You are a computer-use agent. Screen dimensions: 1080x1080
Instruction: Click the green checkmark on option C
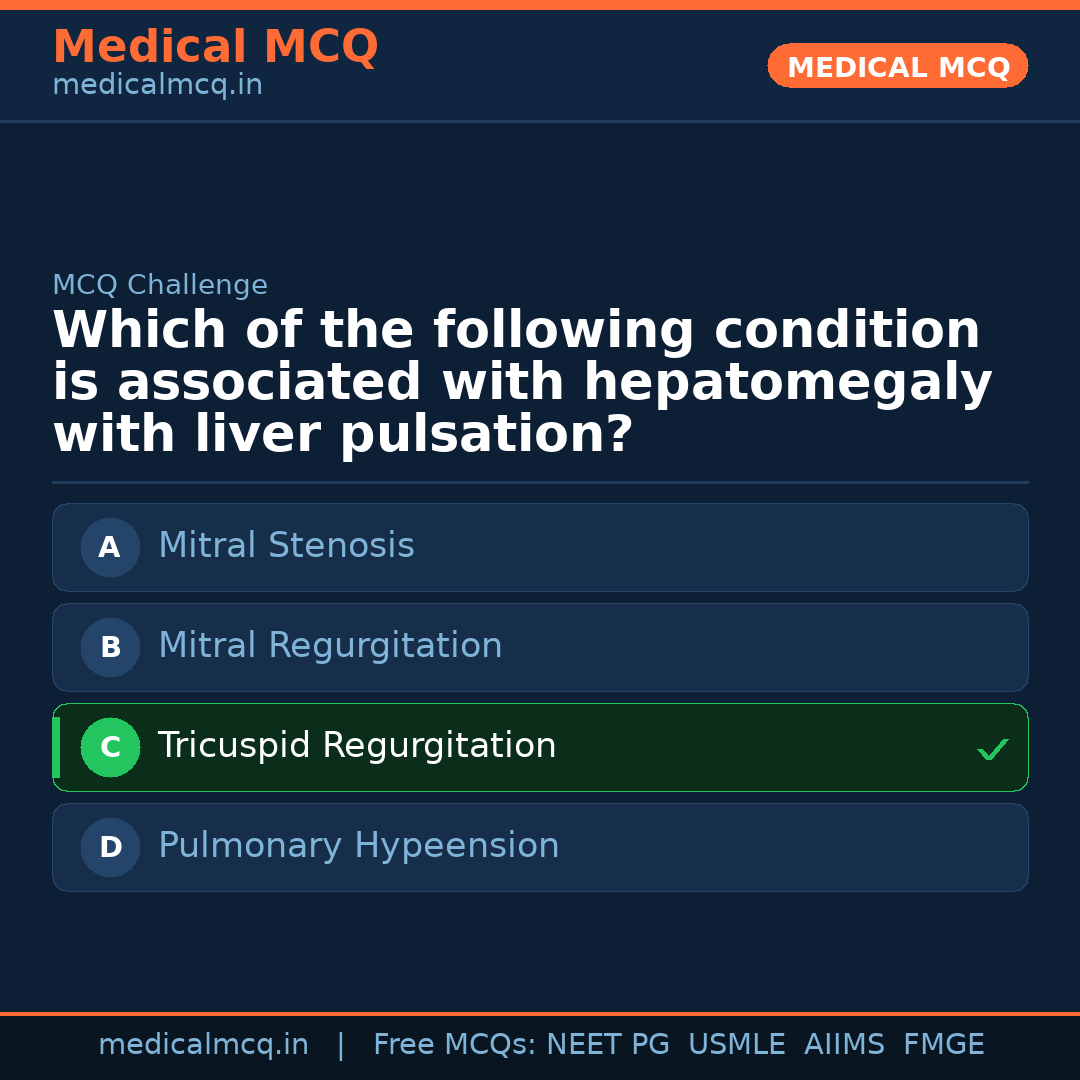(992, 749)
